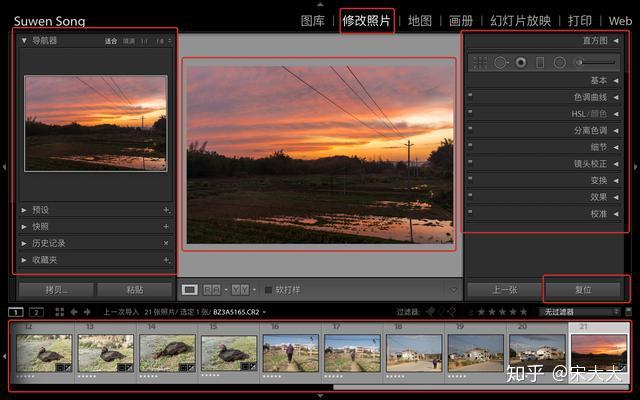
Task: Click the 拷贝... copy button
Action: tap(56, 290)
